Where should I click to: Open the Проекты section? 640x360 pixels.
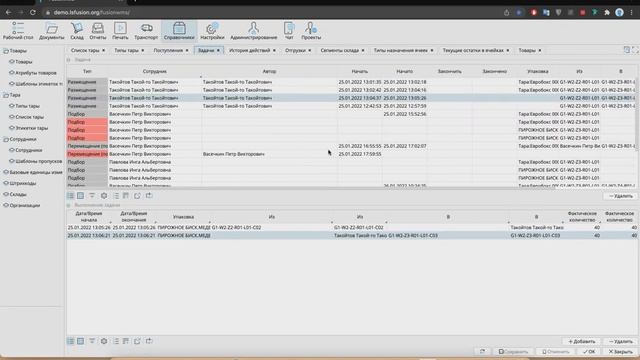[311, 31]
